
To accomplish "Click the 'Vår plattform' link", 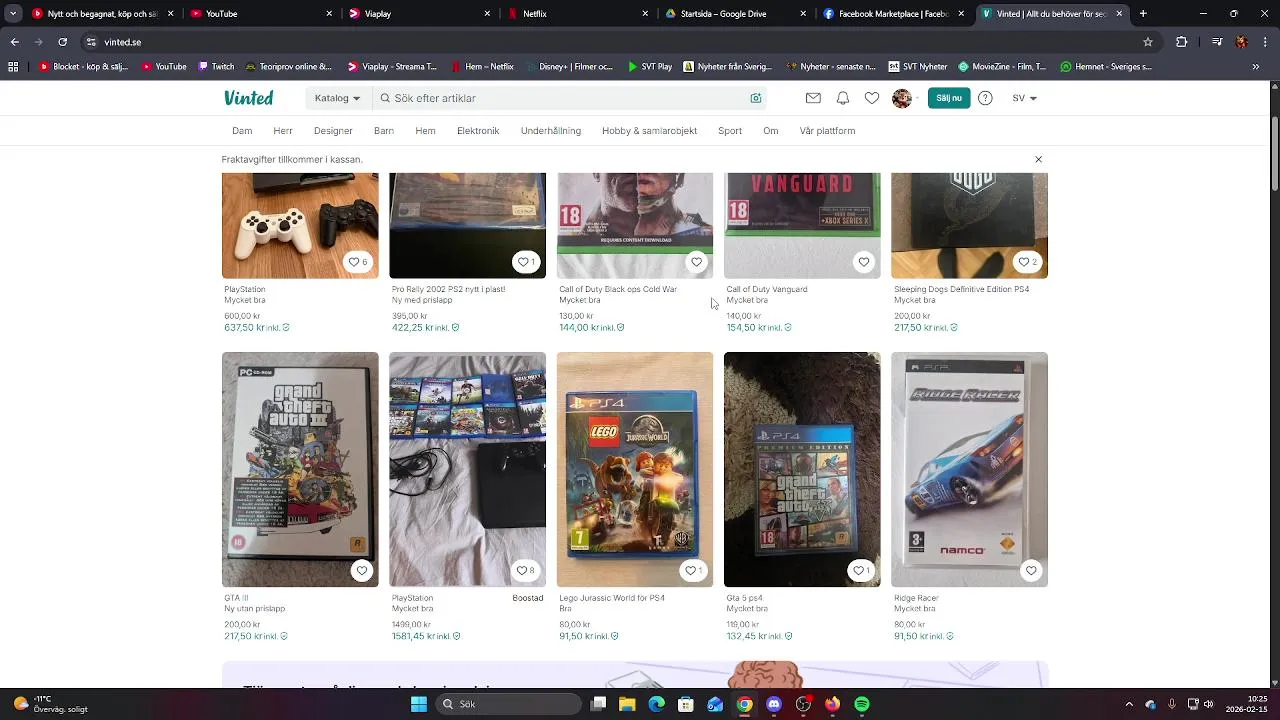I will (827, 131).
